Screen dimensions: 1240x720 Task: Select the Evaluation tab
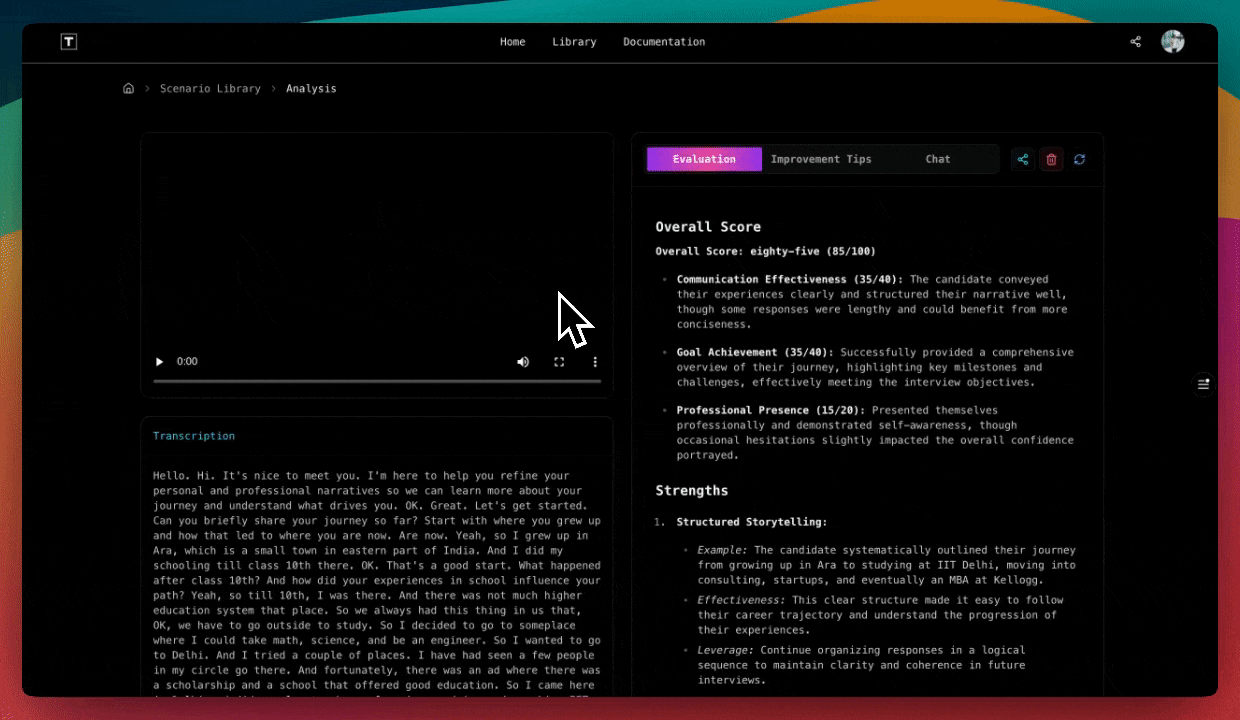[704, 159]
